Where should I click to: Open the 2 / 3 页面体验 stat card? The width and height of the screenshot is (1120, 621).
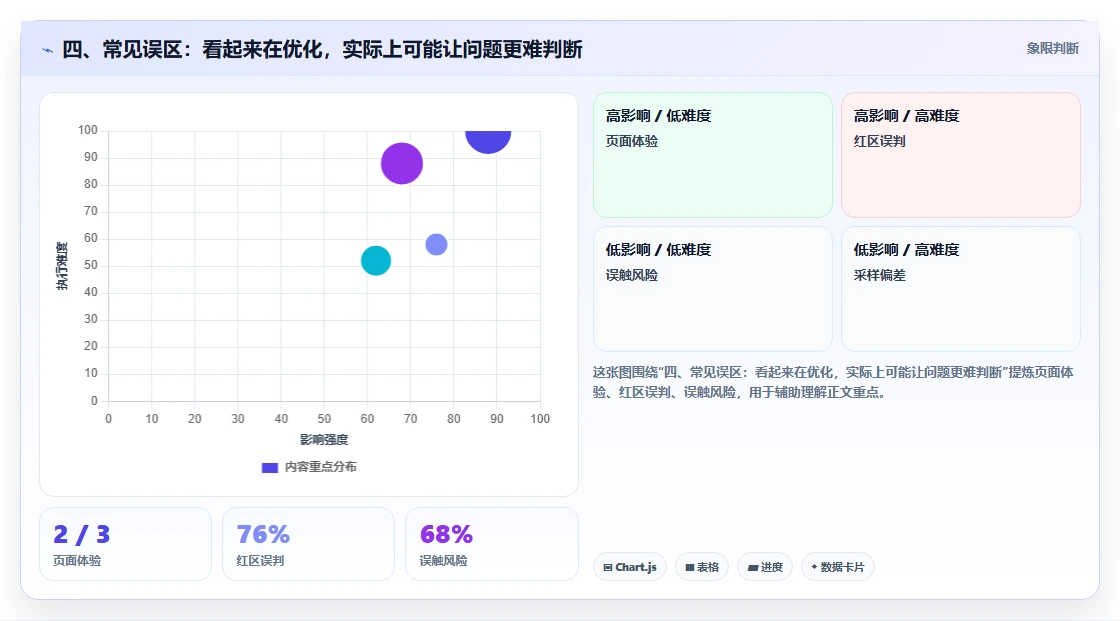point(126,544)
